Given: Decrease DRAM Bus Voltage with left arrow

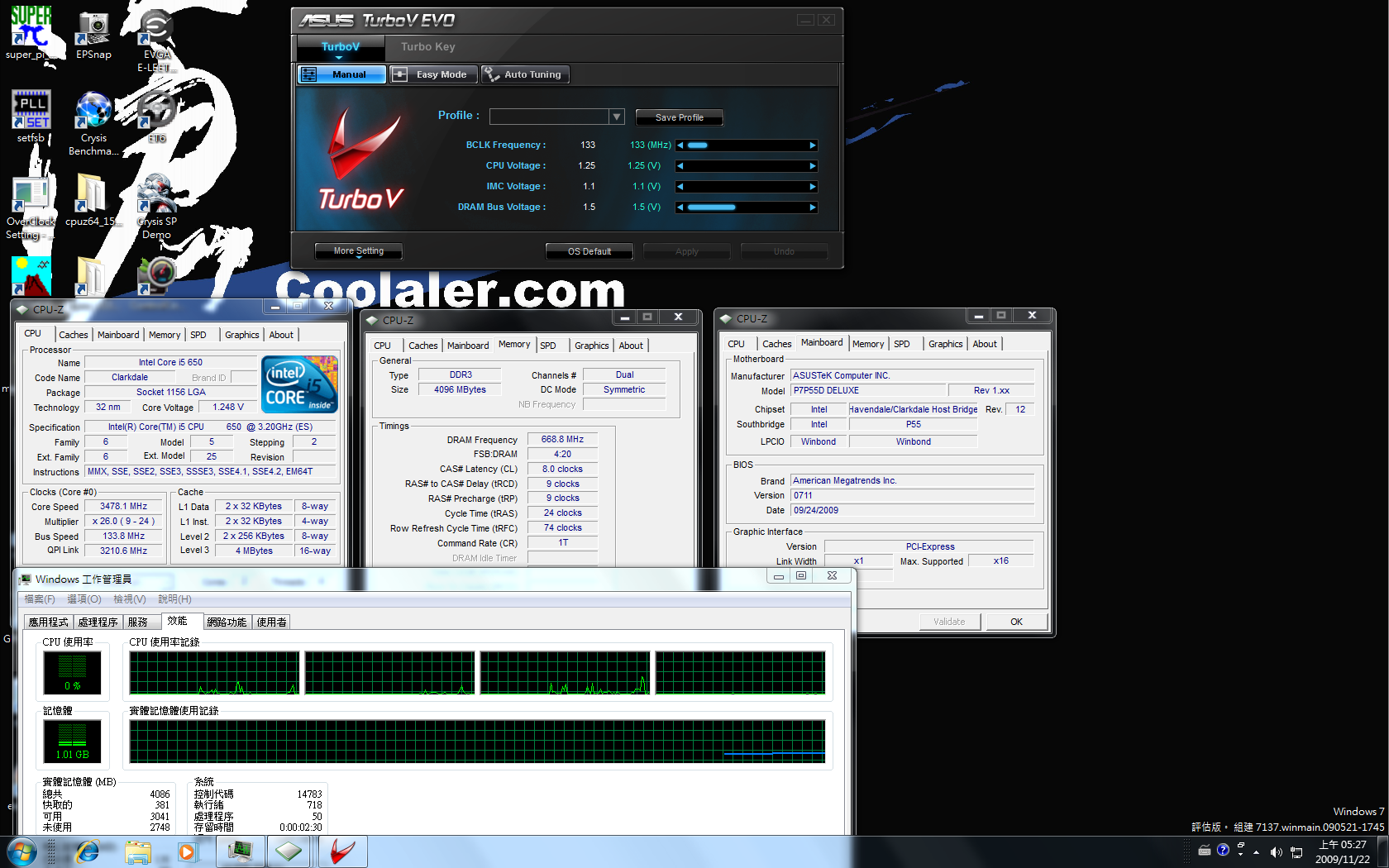Looking at the screenshot, I should pos(680,207).
